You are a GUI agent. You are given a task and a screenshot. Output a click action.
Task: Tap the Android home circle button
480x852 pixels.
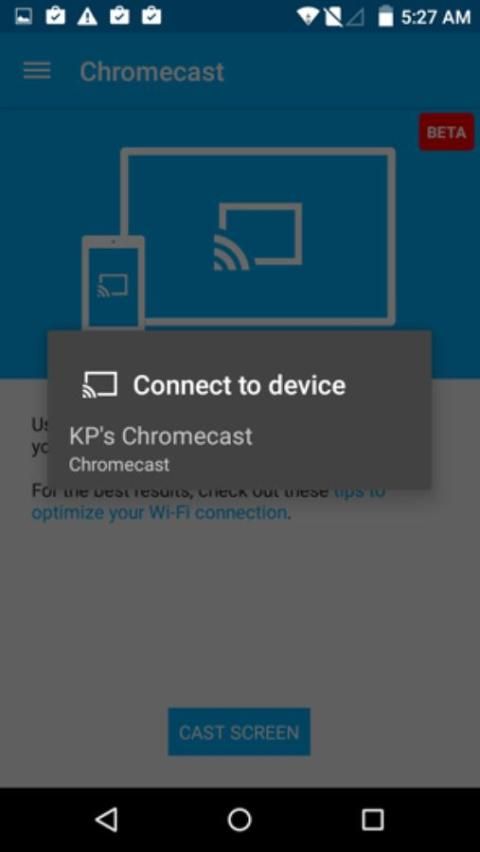click(x=240, y=819)
